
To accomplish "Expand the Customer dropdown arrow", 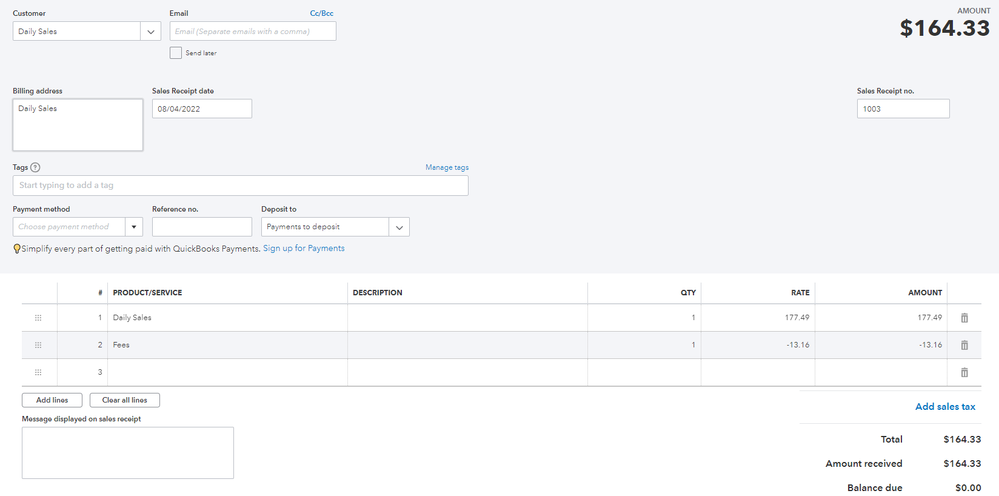I will point(151,31).
